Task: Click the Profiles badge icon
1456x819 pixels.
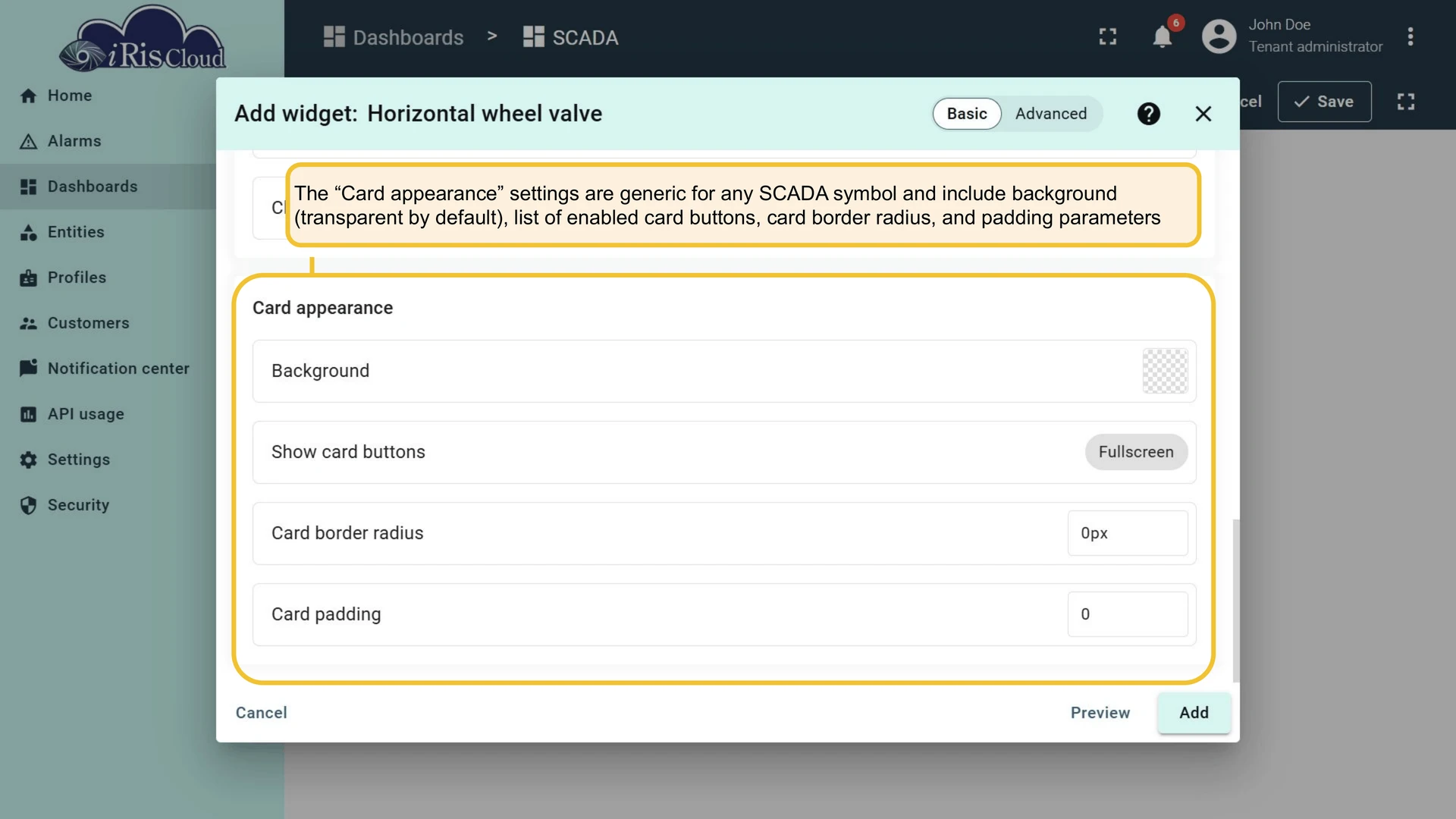Action: tap(28, 278)
